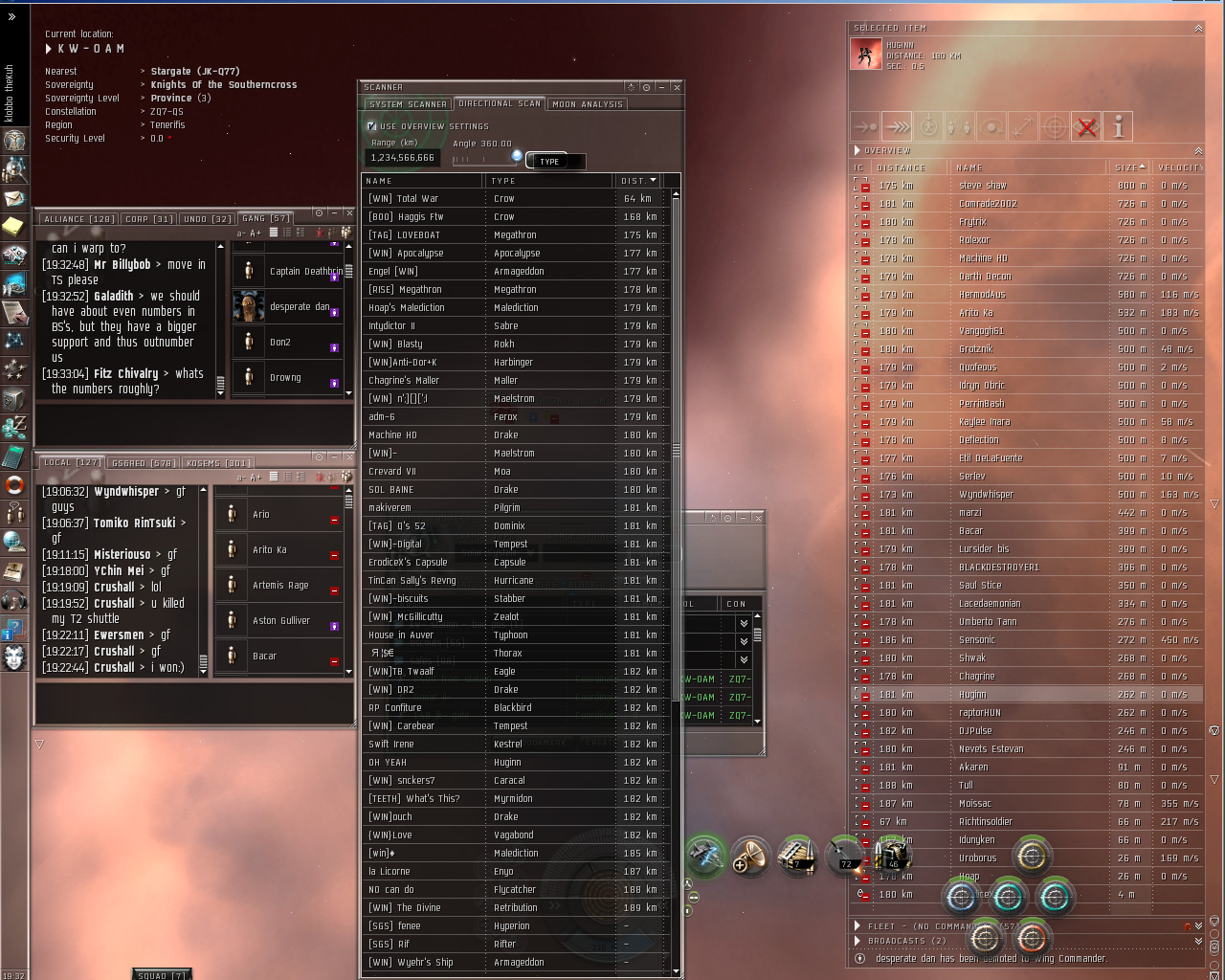The width and height of the screenshot is (1225, 980).
Task: Click the face portrait at sidebar bottom
Action: coord(14,657)
